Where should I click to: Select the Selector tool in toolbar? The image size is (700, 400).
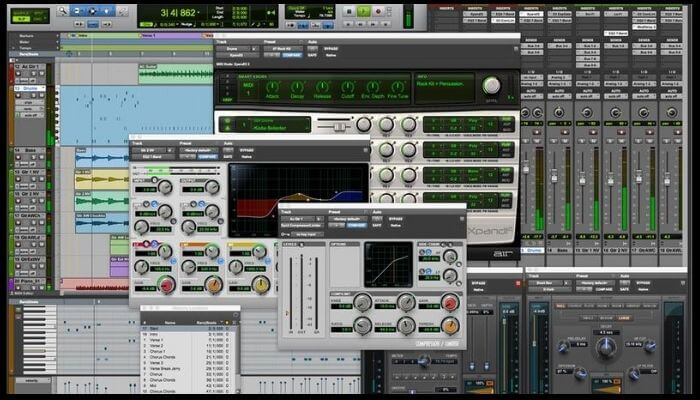tap(92, 11)
